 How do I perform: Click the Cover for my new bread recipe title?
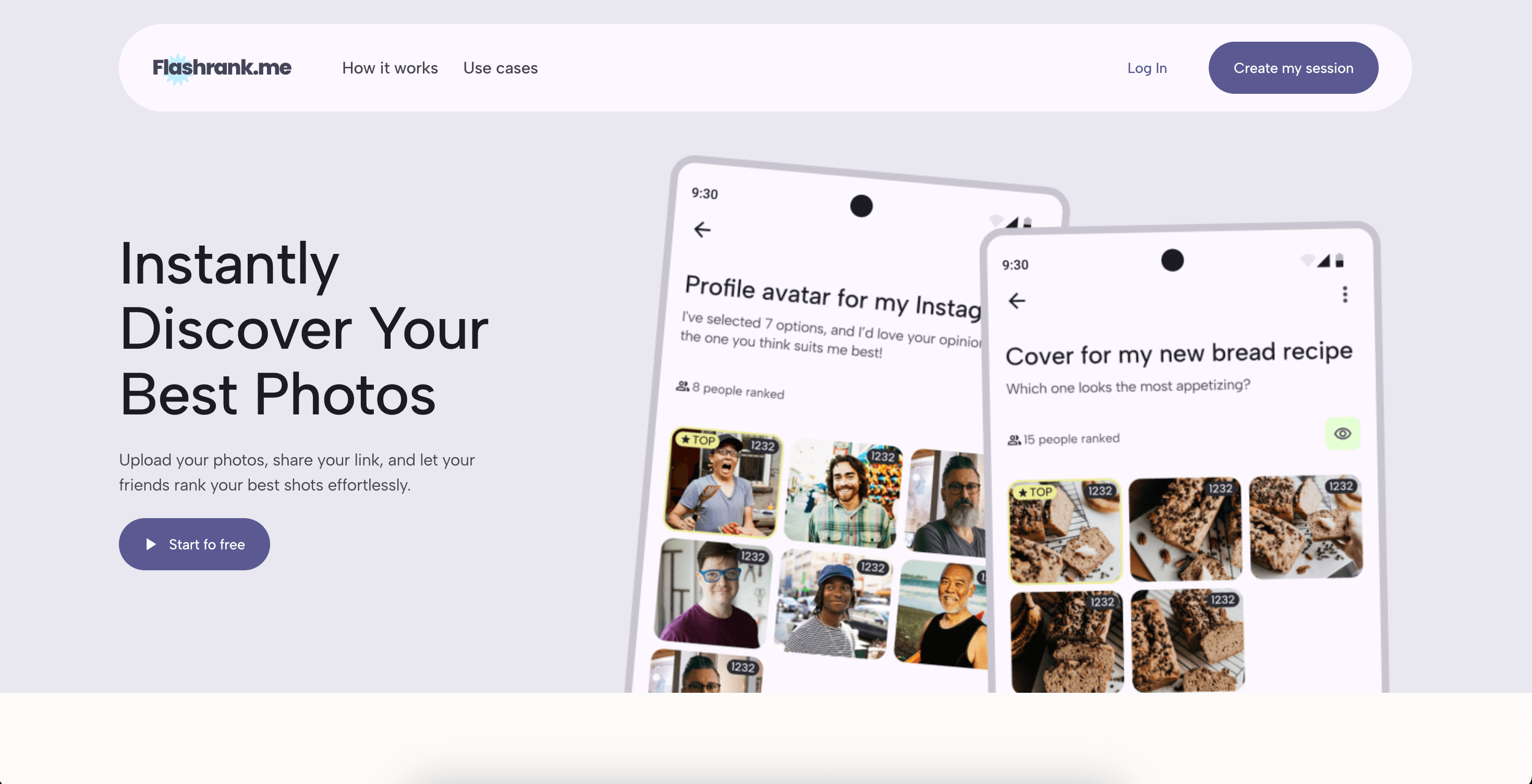pyautogui.click(x=1179, y=353)
